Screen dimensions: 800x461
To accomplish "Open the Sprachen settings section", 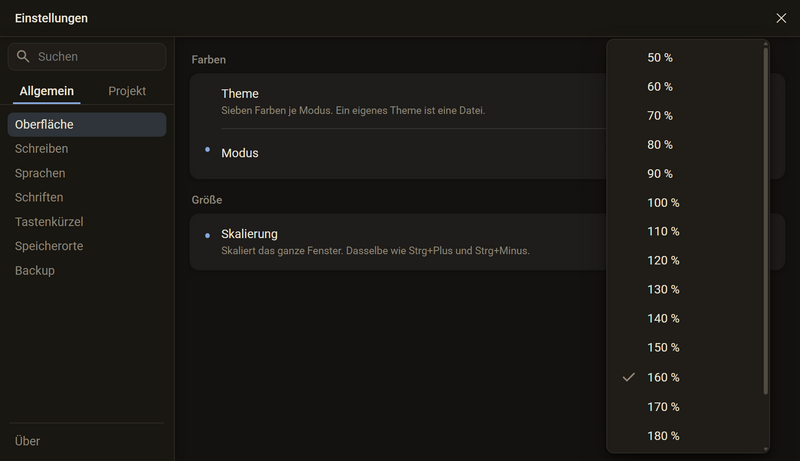I will 87,173.
